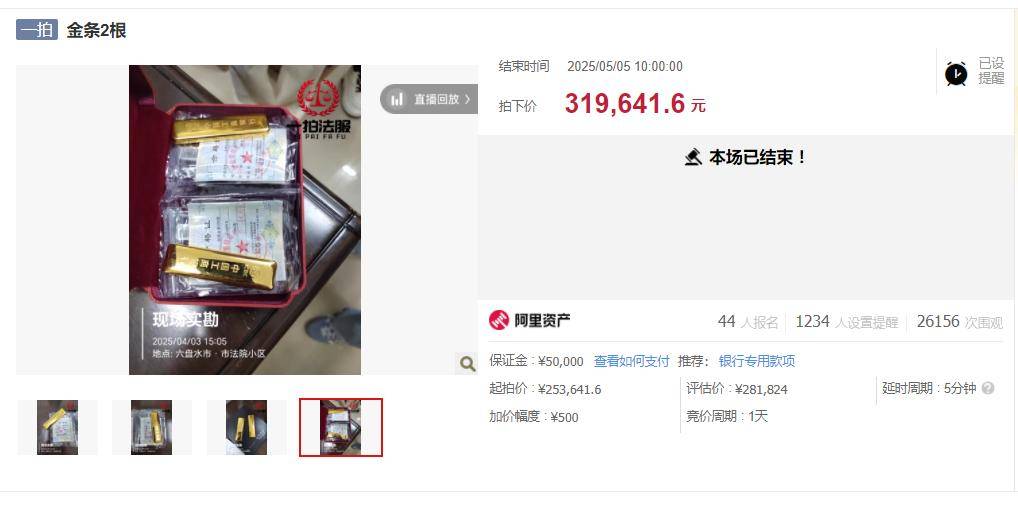Click the help question mark beside 延时周期
This screenshot has width=1018, height=505.
coord(987,389)
